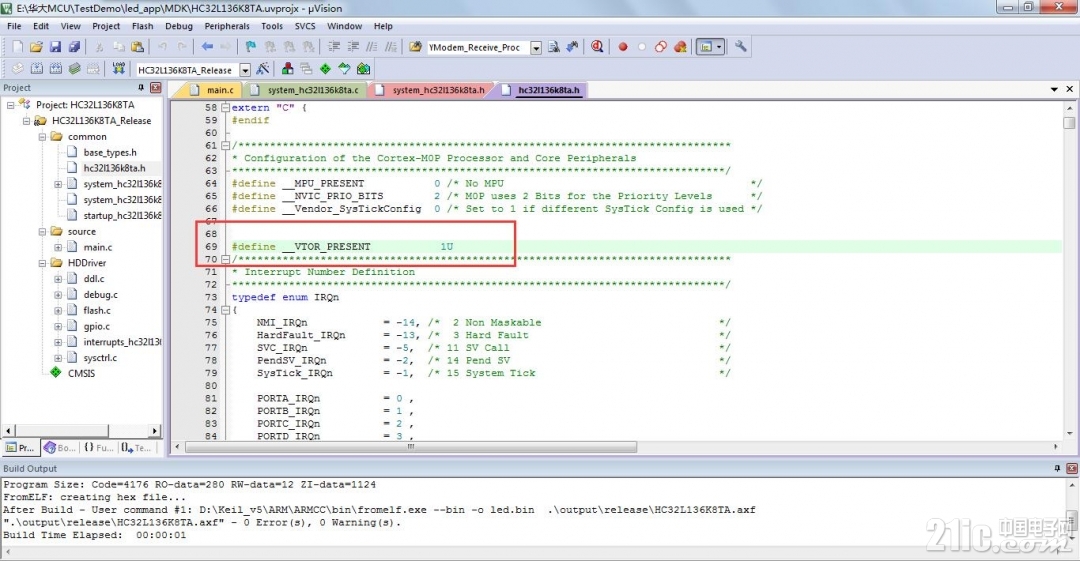1080x561 pixels.
Task: Click the Select Software Packs icon
Action: pyautogui.click(x=344, y=69)
